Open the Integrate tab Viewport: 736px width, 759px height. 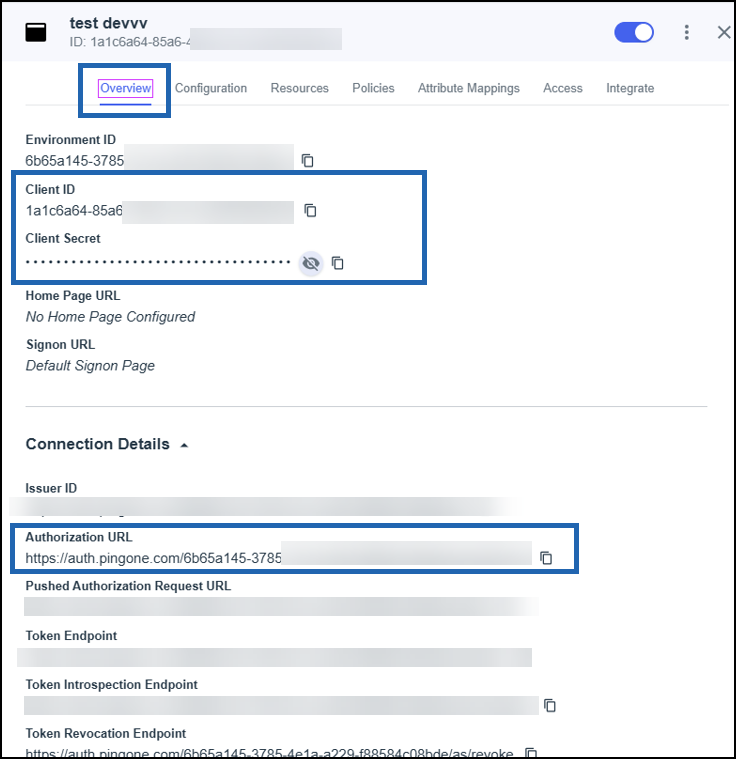[x=630, y=88]
